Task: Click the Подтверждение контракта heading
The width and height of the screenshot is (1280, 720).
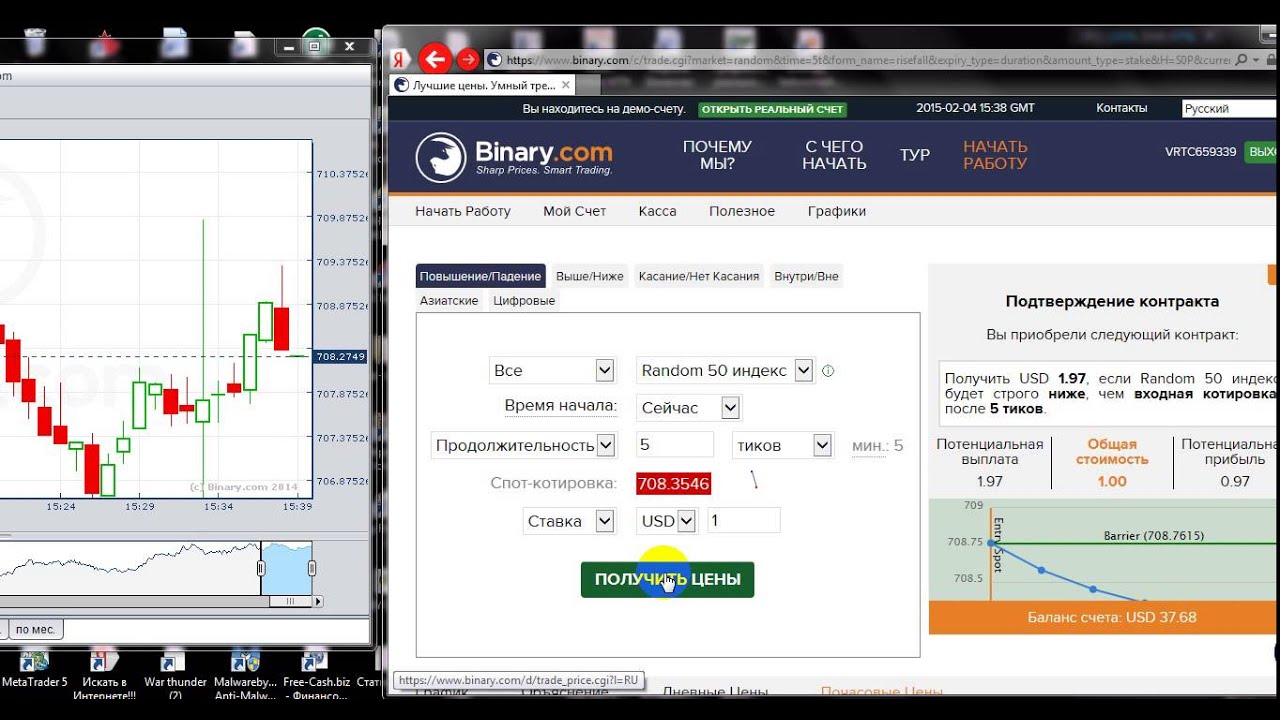Action: [x=1112, y=301]
